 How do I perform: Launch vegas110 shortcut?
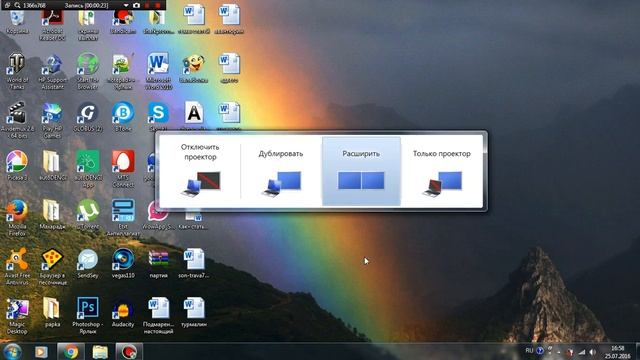click(123, 264)
